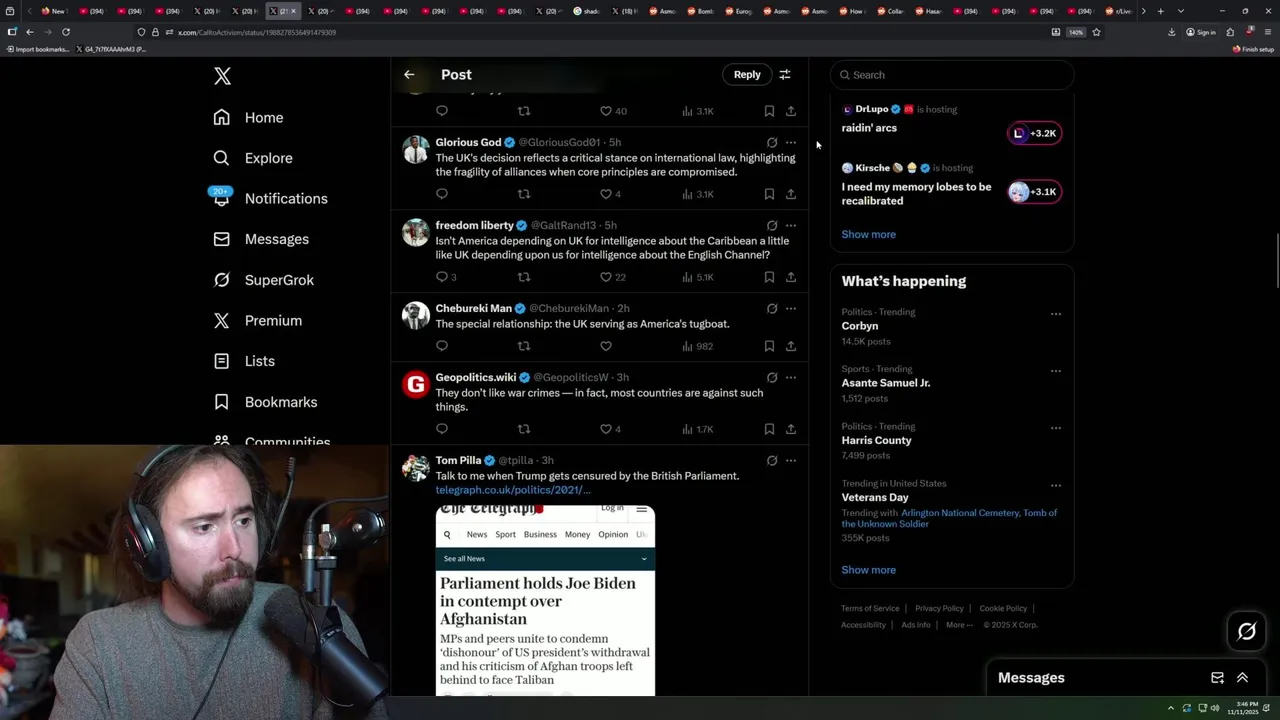Open the Grok floating button
Screen dimensions: 1280x720
click(1246, 631)
